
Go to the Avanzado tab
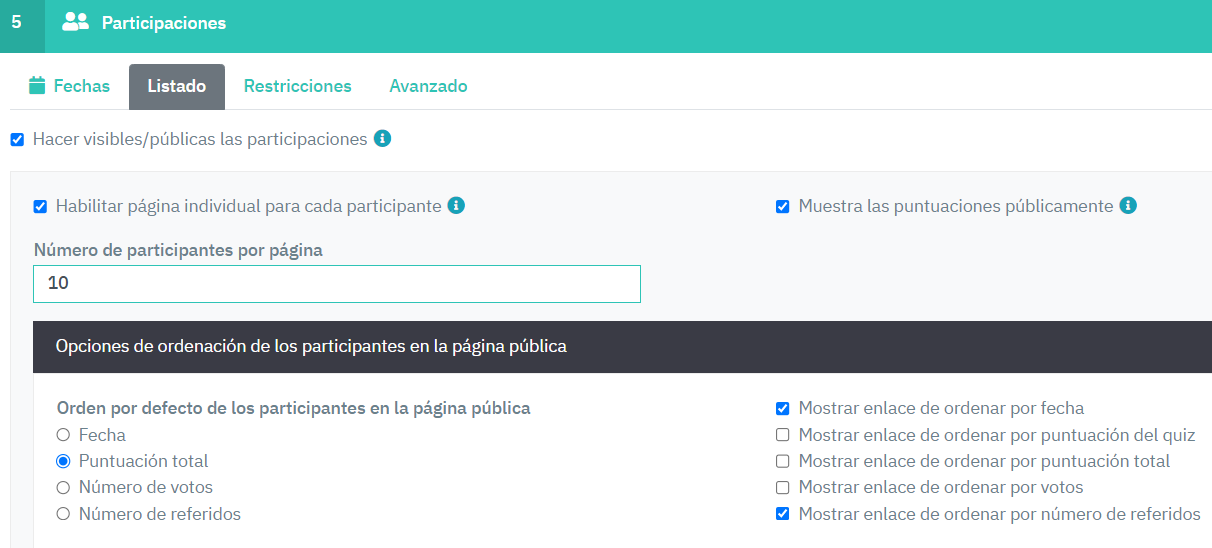pyautogui.click(x=428, y=86)
